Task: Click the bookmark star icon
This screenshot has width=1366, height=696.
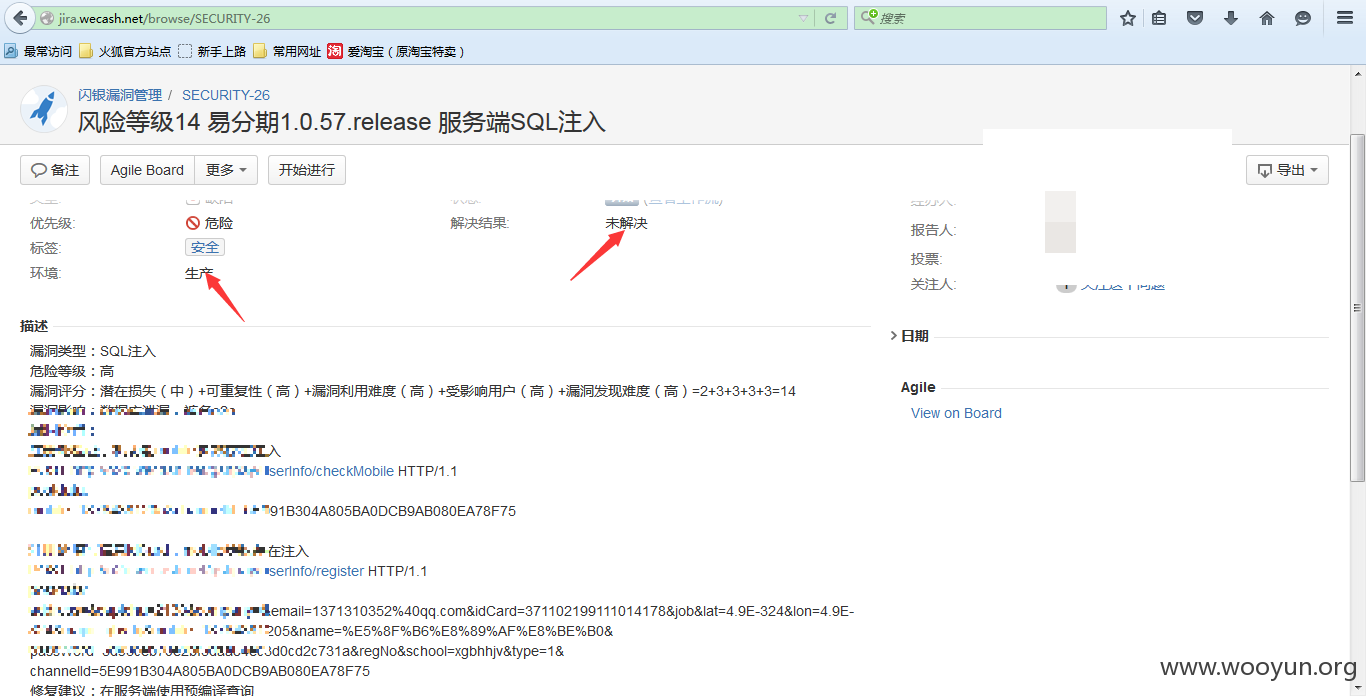Action: point(1128,18)
